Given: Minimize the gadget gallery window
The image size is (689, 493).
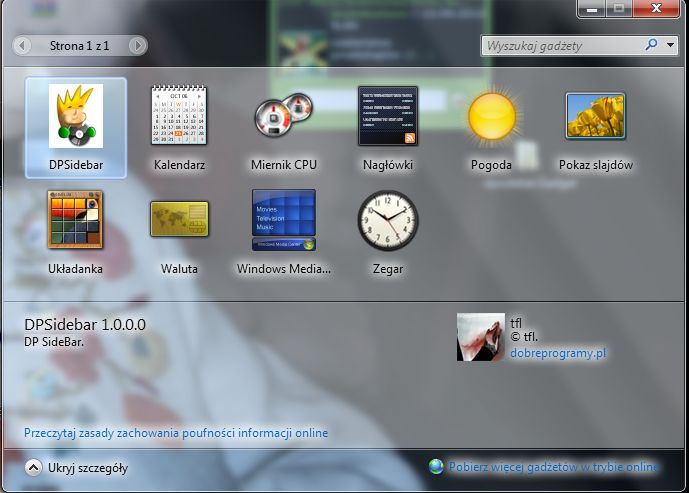Looking at the screenshot, I should point(592,8).
